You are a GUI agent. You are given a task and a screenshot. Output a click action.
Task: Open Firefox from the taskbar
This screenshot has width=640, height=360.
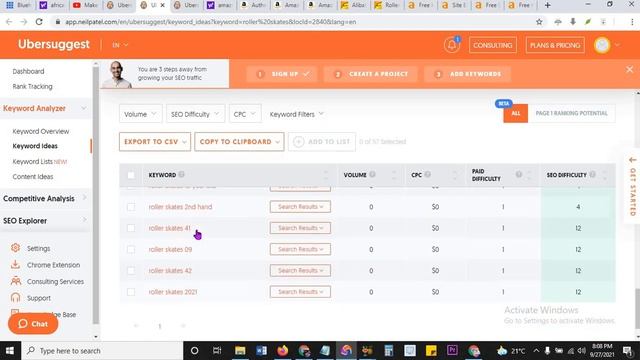[x=282, y=351]
